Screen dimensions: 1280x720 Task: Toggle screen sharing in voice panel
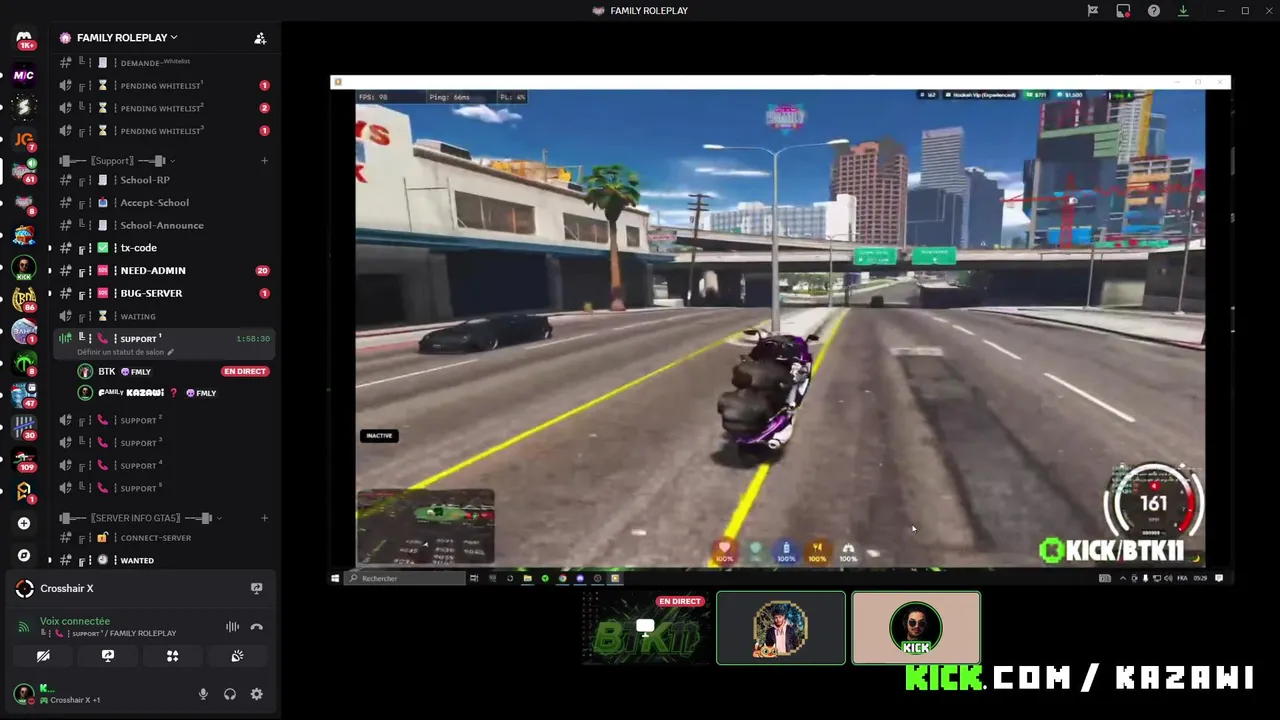(x=108, y=656)
